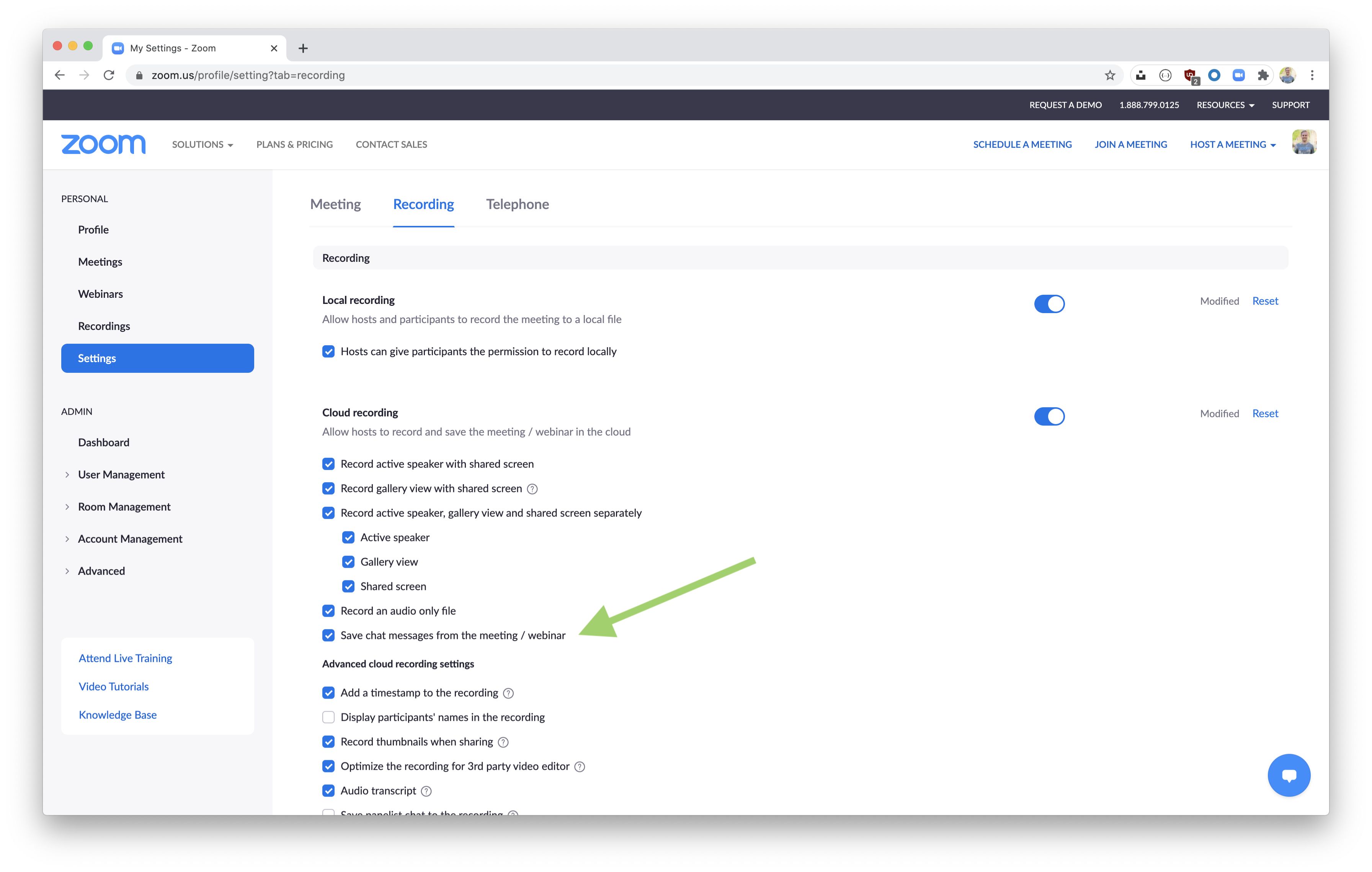Enable Display participants names in recording
Screen dimensions: 1372x872
(x=329, y=716)
